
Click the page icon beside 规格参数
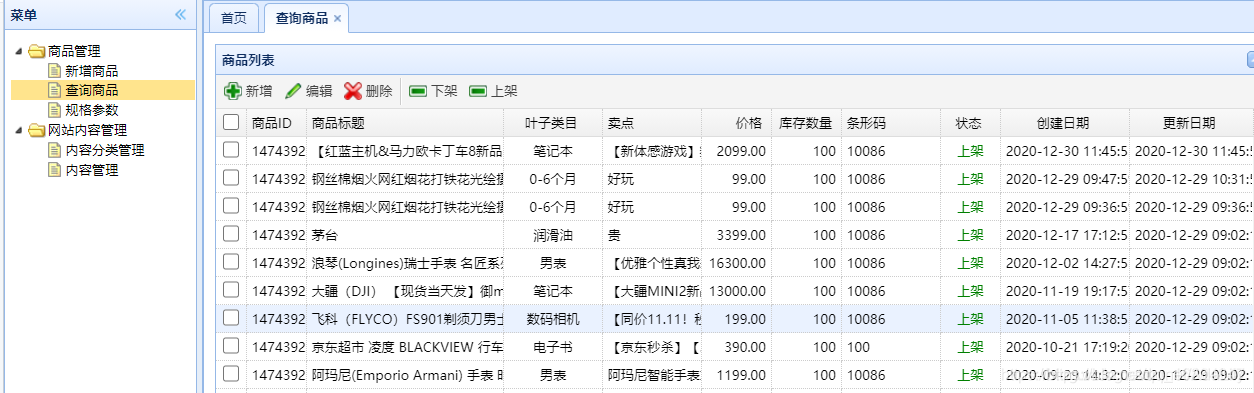tap(55, 110)
